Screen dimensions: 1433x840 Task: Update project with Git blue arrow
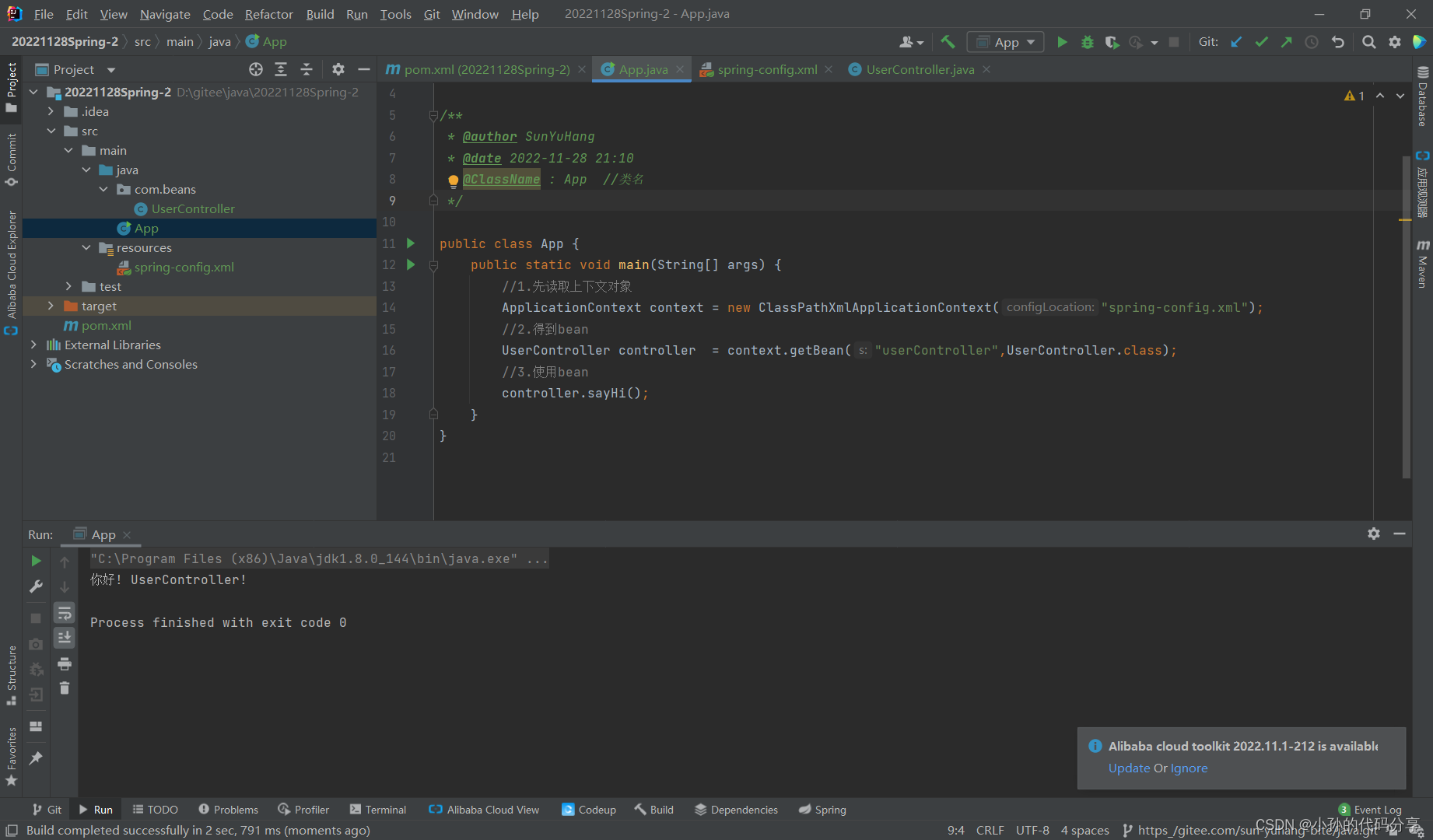click(1236, 42)
